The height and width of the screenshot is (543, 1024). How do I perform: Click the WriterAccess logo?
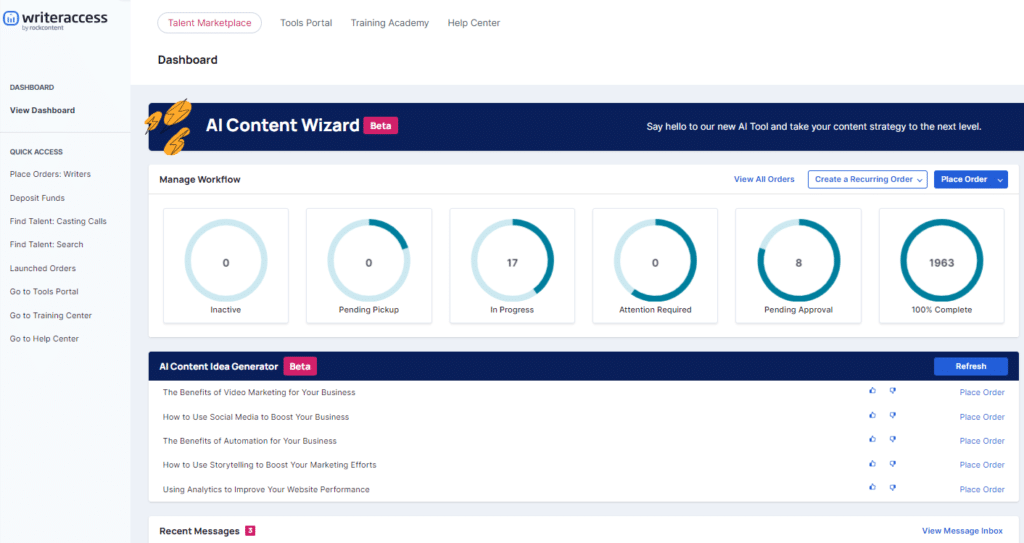[55, 20]
